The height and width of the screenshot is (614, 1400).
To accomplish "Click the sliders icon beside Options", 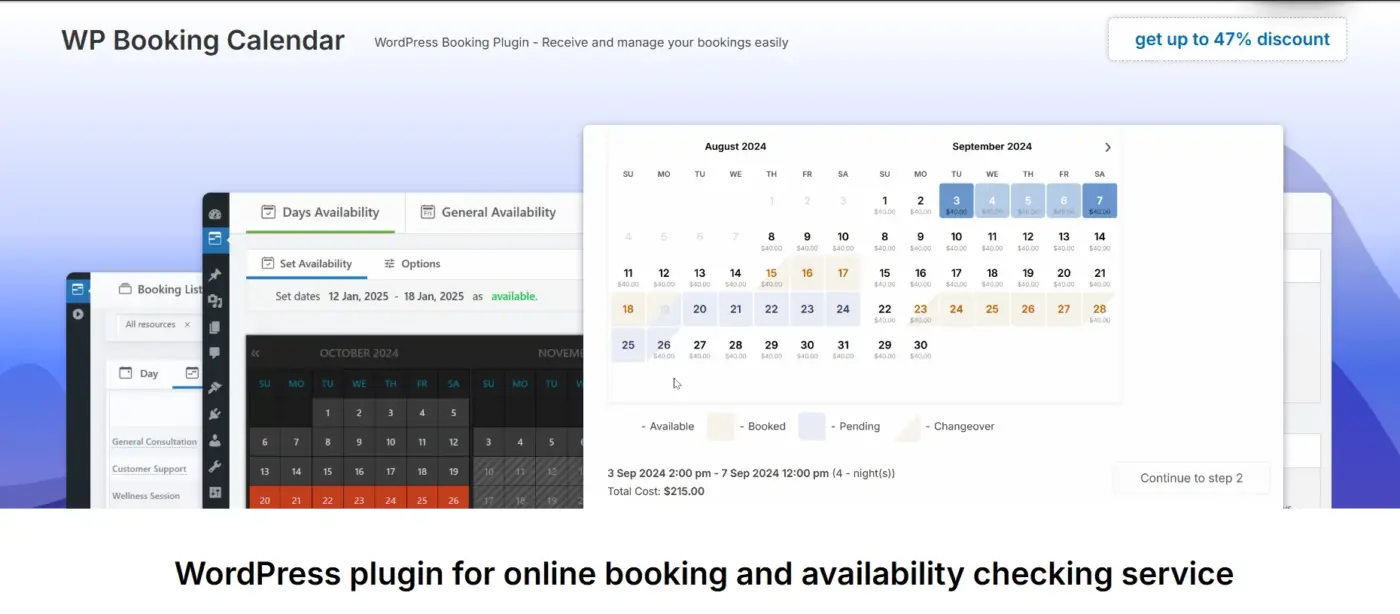I will [389, 264].
